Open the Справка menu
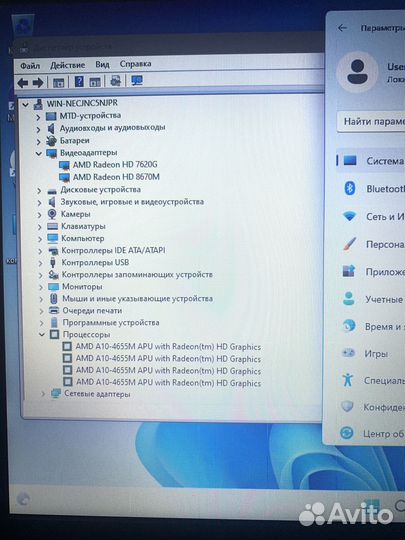405x540 pixels. [x=135, y=64]
